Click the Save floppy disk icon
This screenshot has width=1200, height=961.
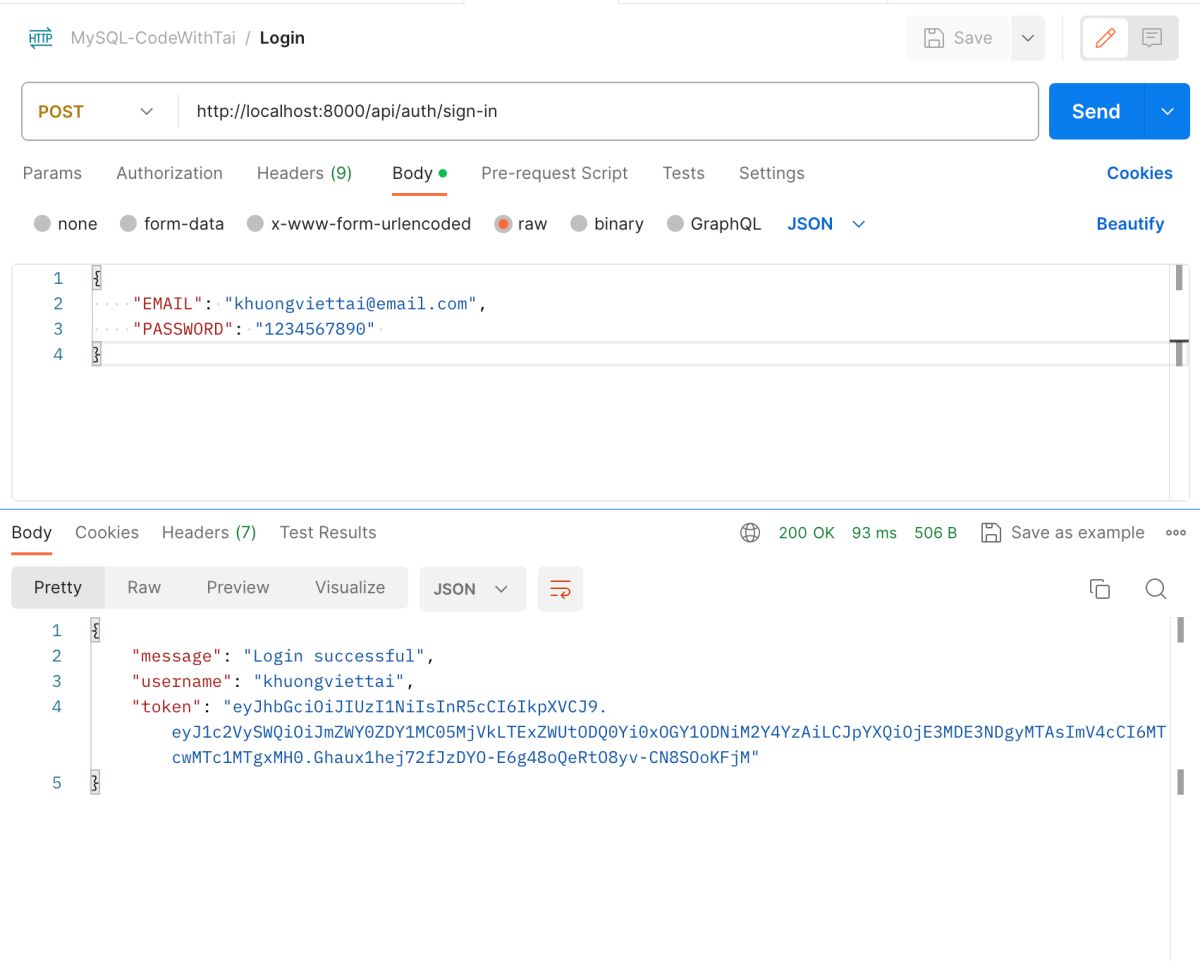934,38
